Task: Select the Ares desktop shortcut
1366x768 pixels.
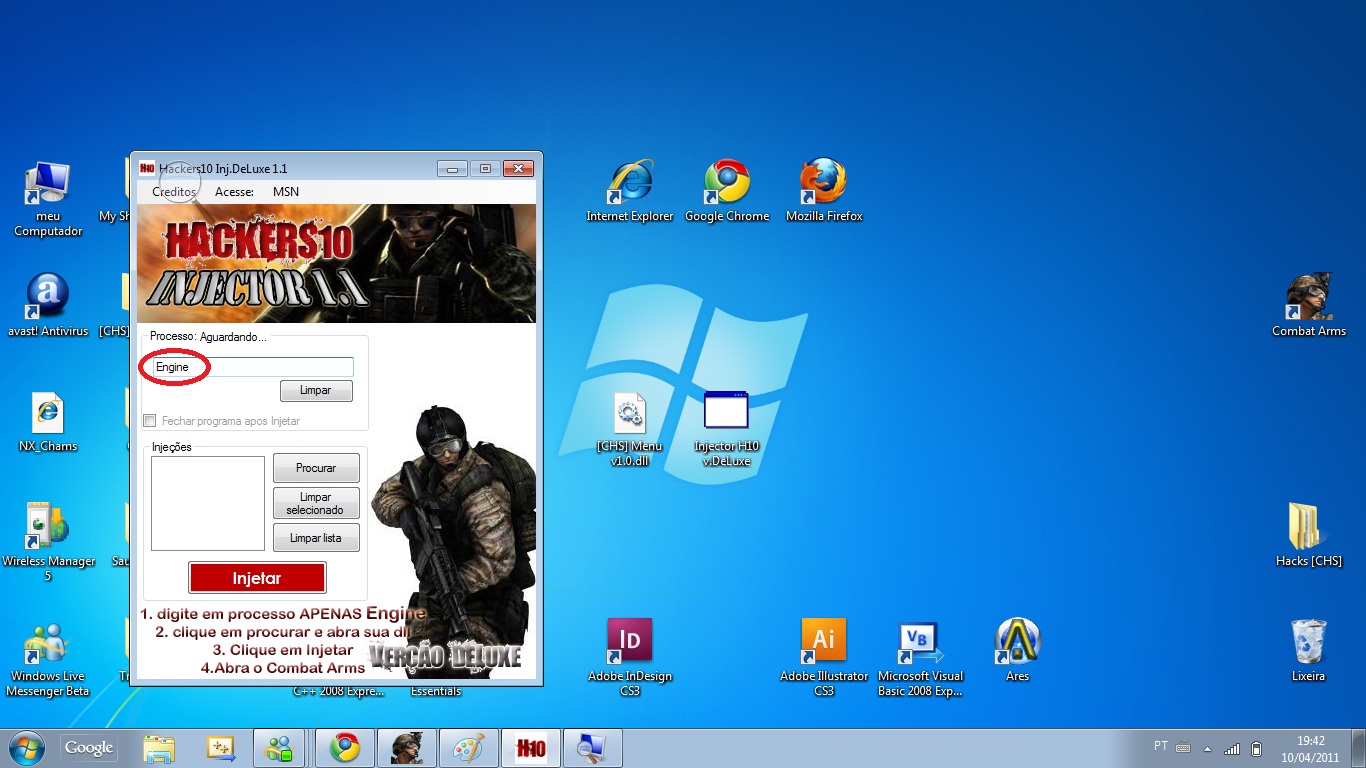Action: tap(1018, 650)
